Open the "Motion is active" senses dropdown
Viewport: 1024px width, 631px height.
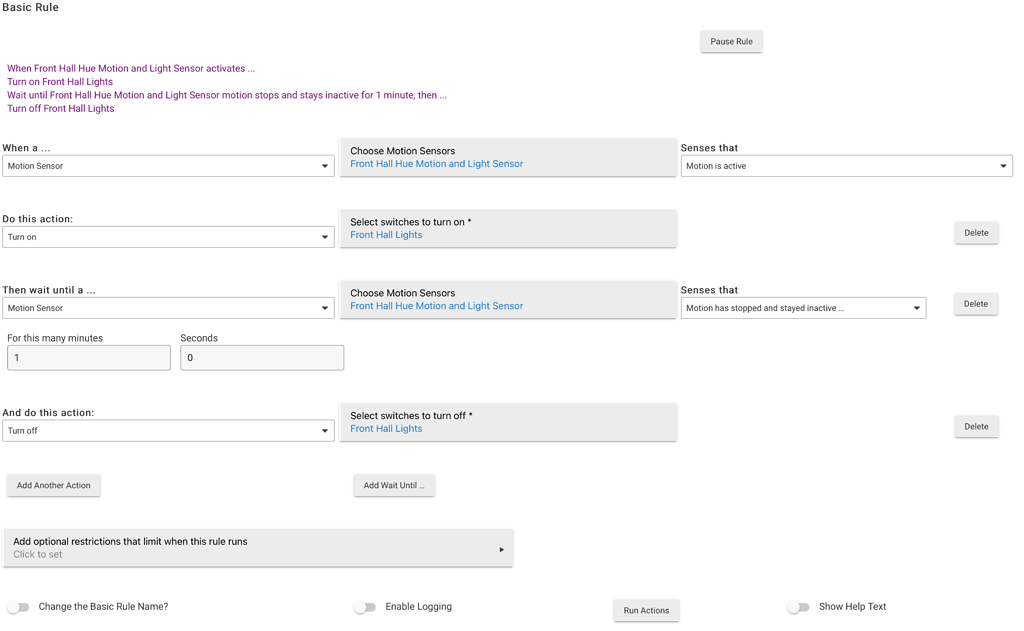[846, 165]
